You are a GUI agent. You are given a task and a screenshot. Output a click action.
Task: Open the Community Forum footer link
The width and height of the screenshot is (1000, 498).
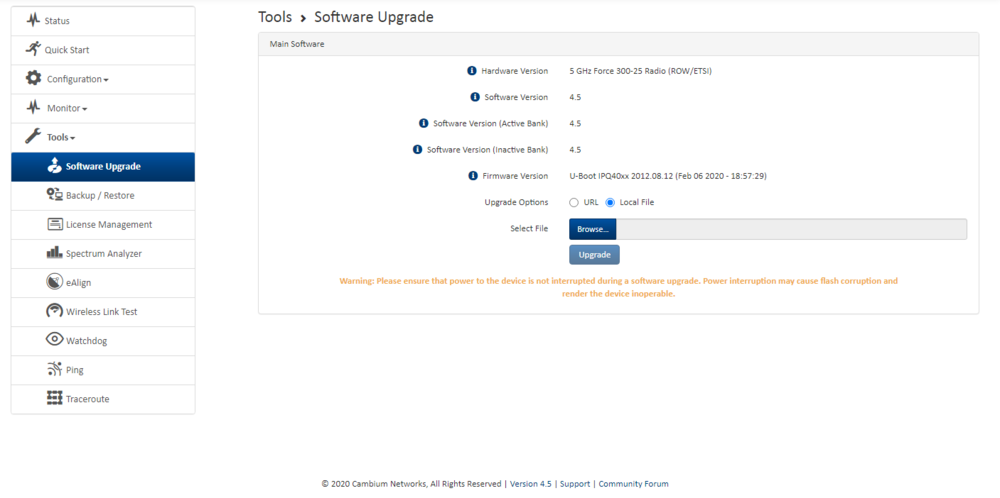coord(633,484)
